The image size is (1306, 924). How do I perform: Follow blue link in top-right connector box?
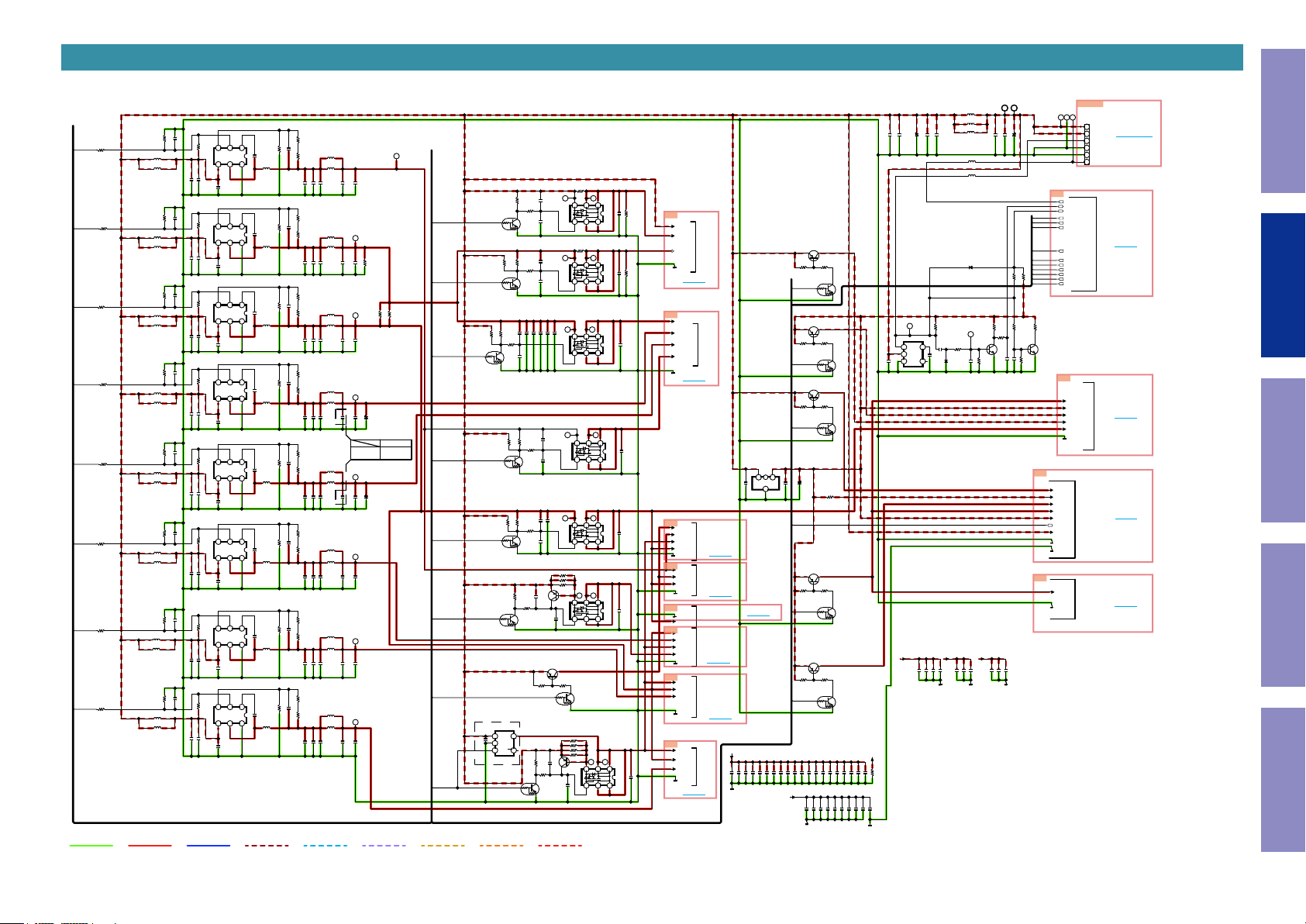1134,136
